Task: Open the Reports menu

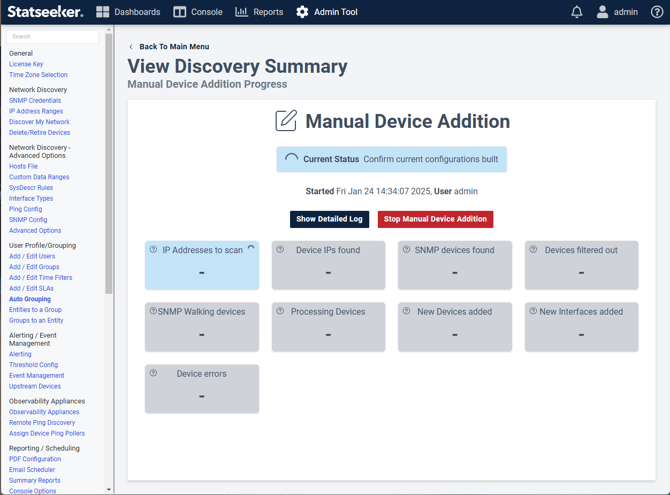Action: (259, 12)
